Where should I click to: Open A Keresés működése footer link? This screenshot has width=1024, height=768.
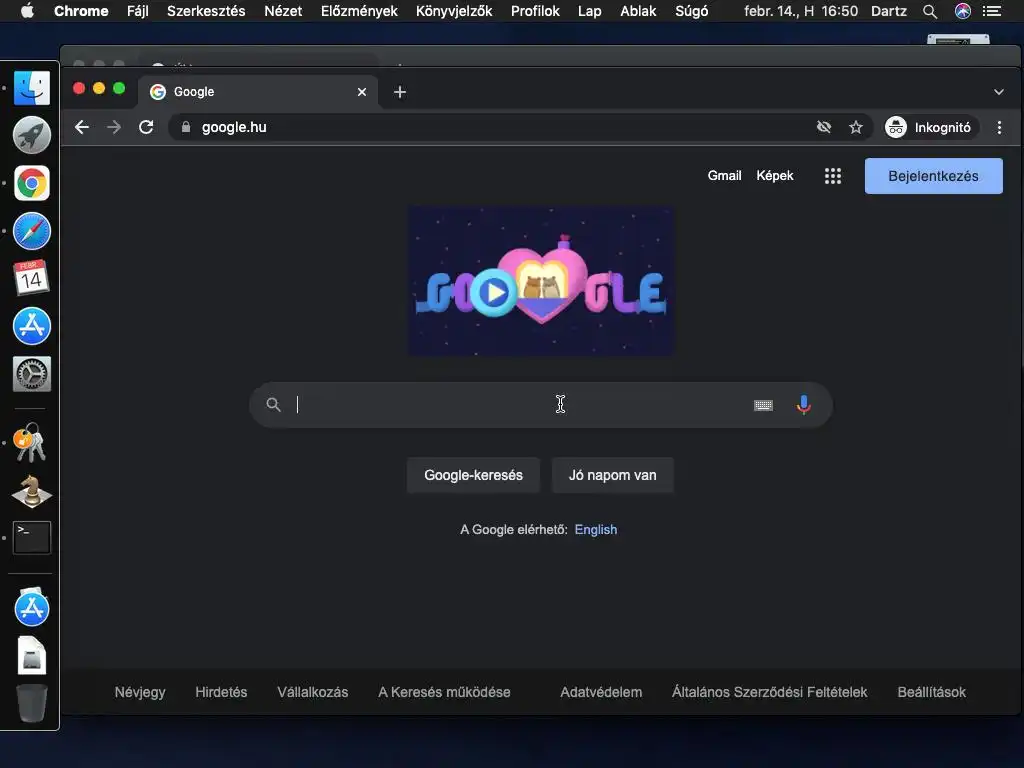click(444, 692)
